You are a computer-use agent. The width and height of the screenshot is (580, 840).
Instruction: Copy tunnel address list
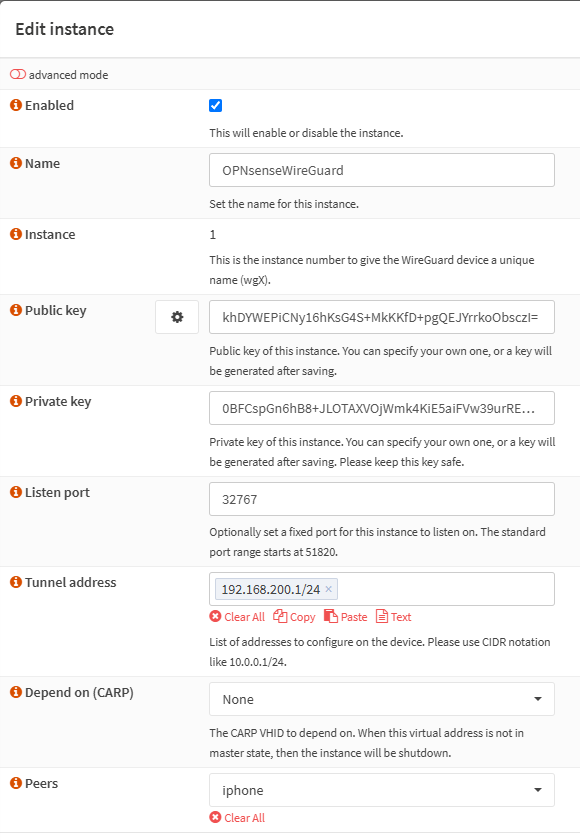(294, 617)
